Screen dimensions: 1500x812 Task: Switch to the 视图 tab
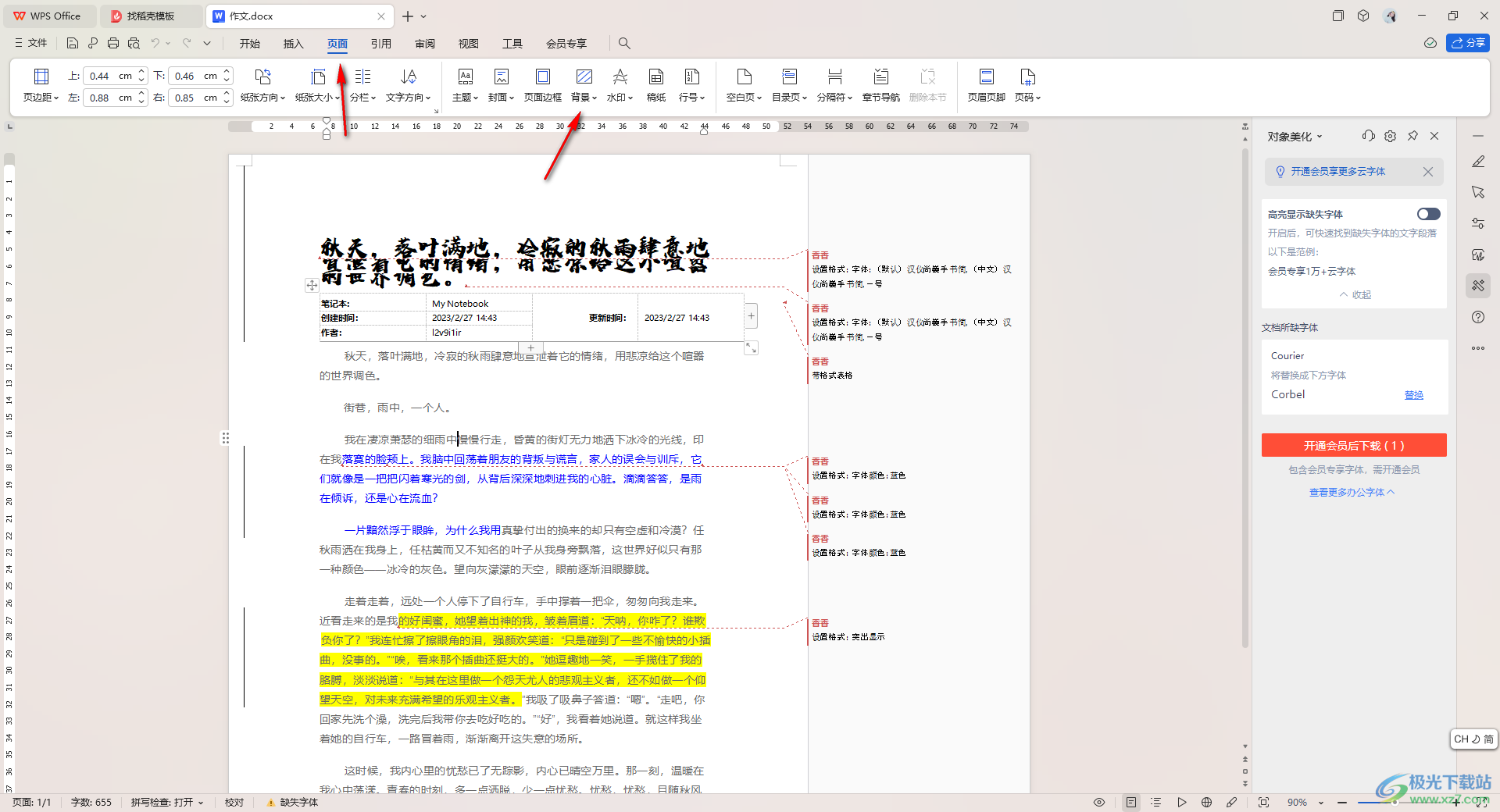pyautogui.click(x=469, y=44)
